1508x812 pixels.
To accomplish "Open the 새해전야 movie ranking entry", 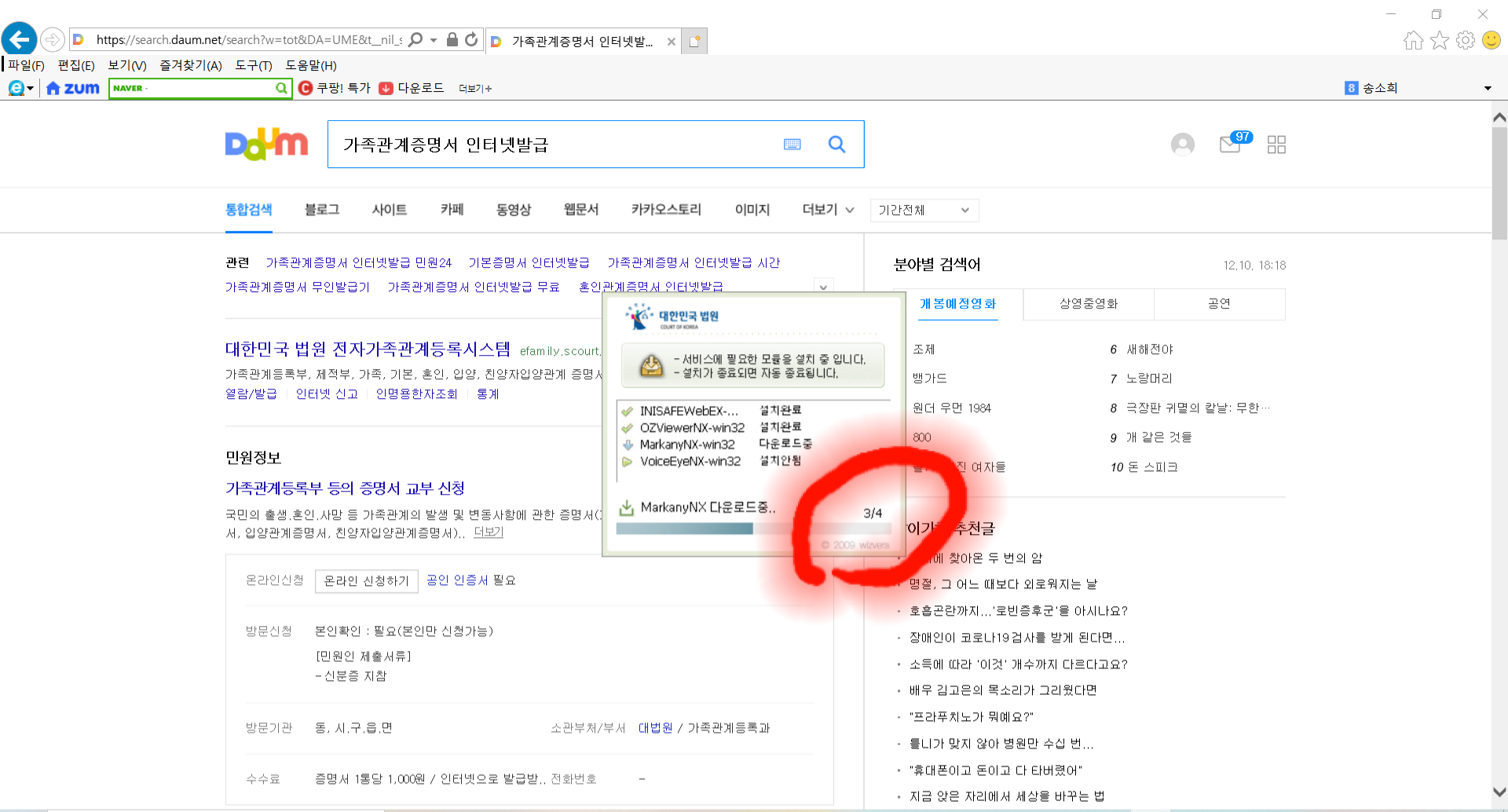I will point(1150,349).
